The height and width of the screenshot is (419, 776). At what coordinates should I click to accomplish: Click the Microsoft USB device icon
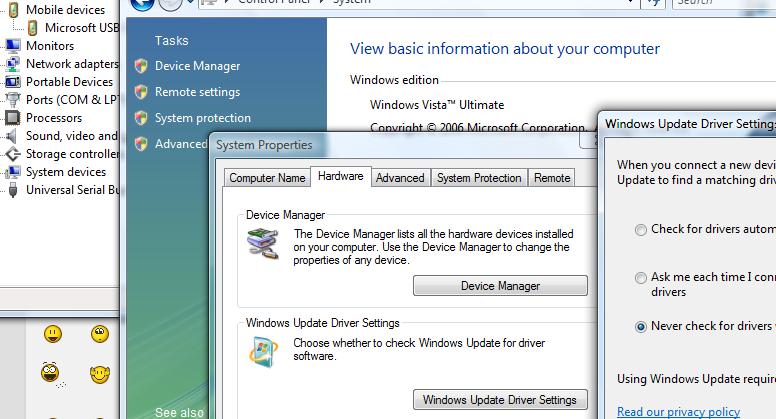pyautogui.click(x=32, y=28)
